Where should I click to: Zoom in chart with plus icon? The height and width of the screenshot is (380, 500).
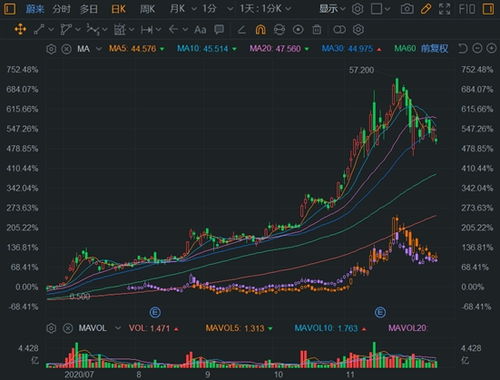tap(491, 49)
